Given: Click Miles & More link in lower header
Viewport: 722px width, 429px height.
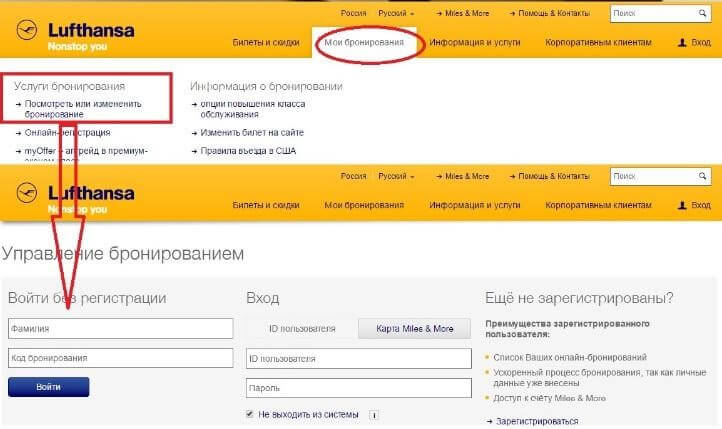Looking at the screenshot, I should (467, 176).
